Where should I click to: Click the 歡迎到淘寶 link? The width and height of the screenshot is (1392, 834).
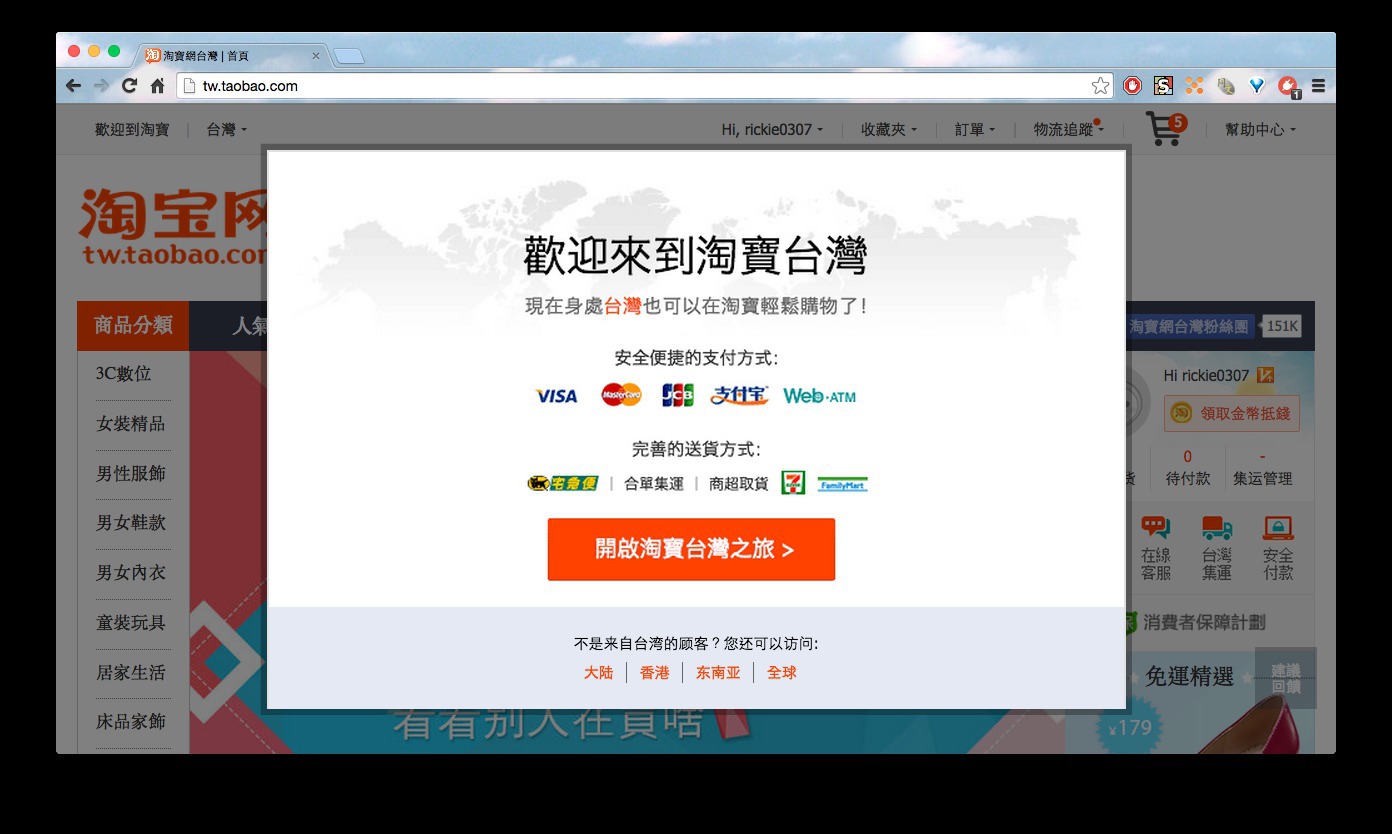(x=132, y=130)
